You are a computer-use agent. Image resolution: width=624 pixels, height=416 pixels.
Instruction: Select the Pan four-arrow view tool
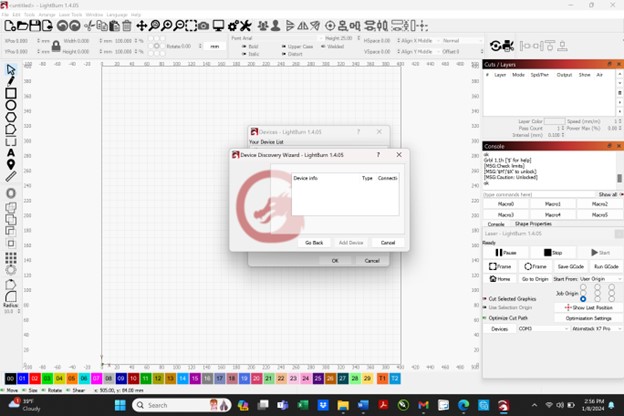pyautogui.click(x=142, y=26)
